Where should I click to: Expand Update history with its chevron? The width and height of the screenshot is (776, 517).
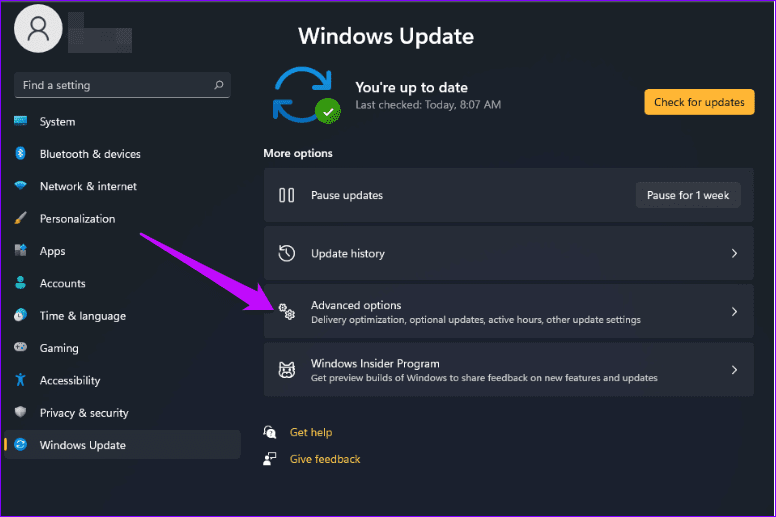click(x=734, y=253)
